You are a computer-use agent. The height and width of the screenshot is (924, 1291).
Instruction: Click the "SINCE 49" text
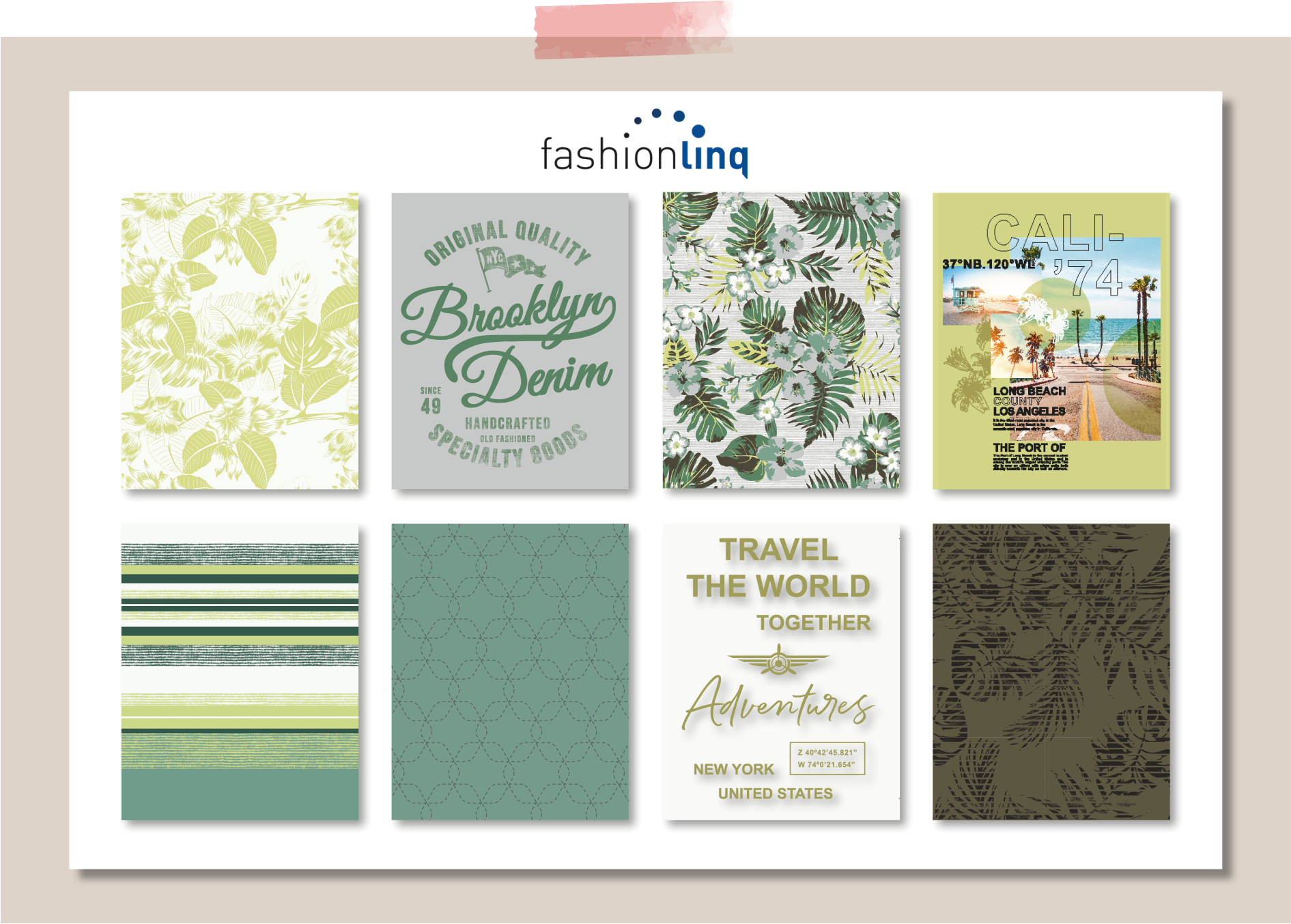pyautogui.click(x=431, y=401)
